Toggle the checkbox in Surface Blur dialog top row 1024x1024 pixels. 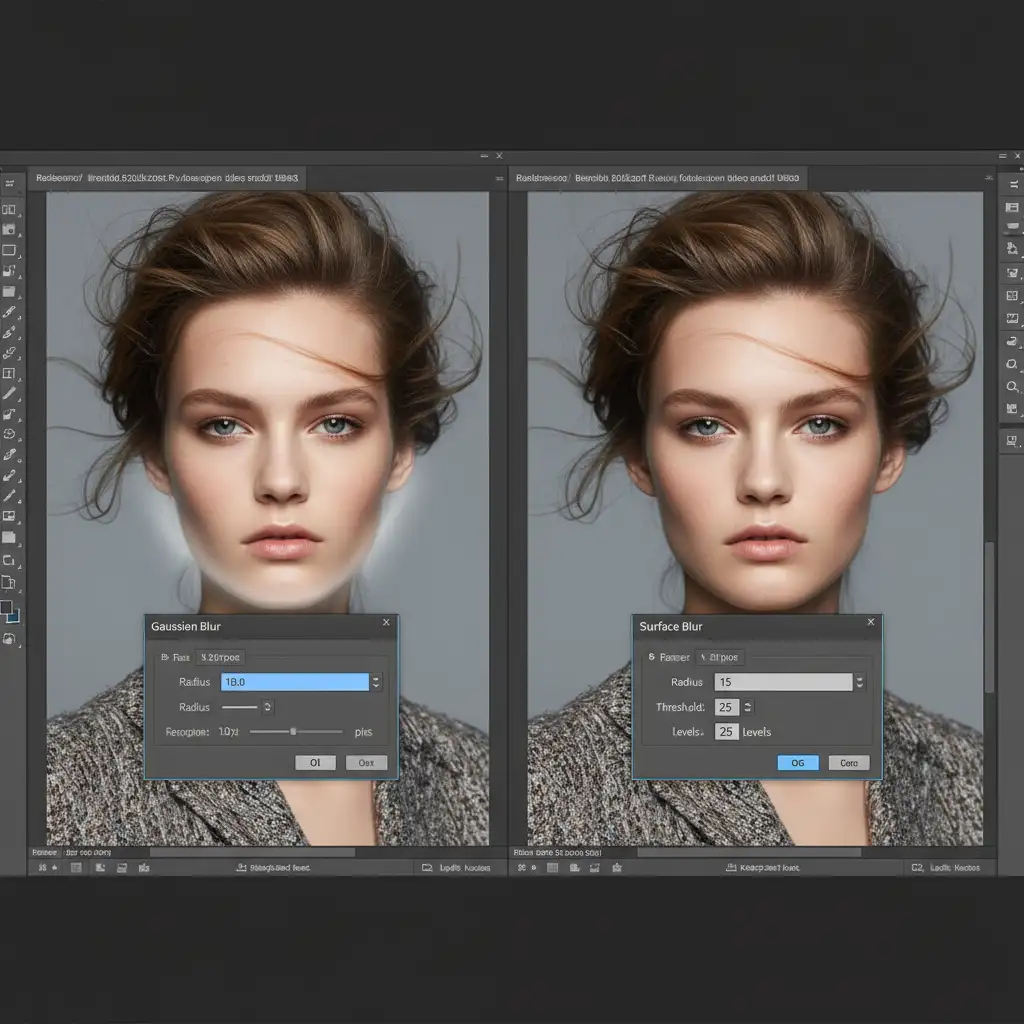coord(652,657)
